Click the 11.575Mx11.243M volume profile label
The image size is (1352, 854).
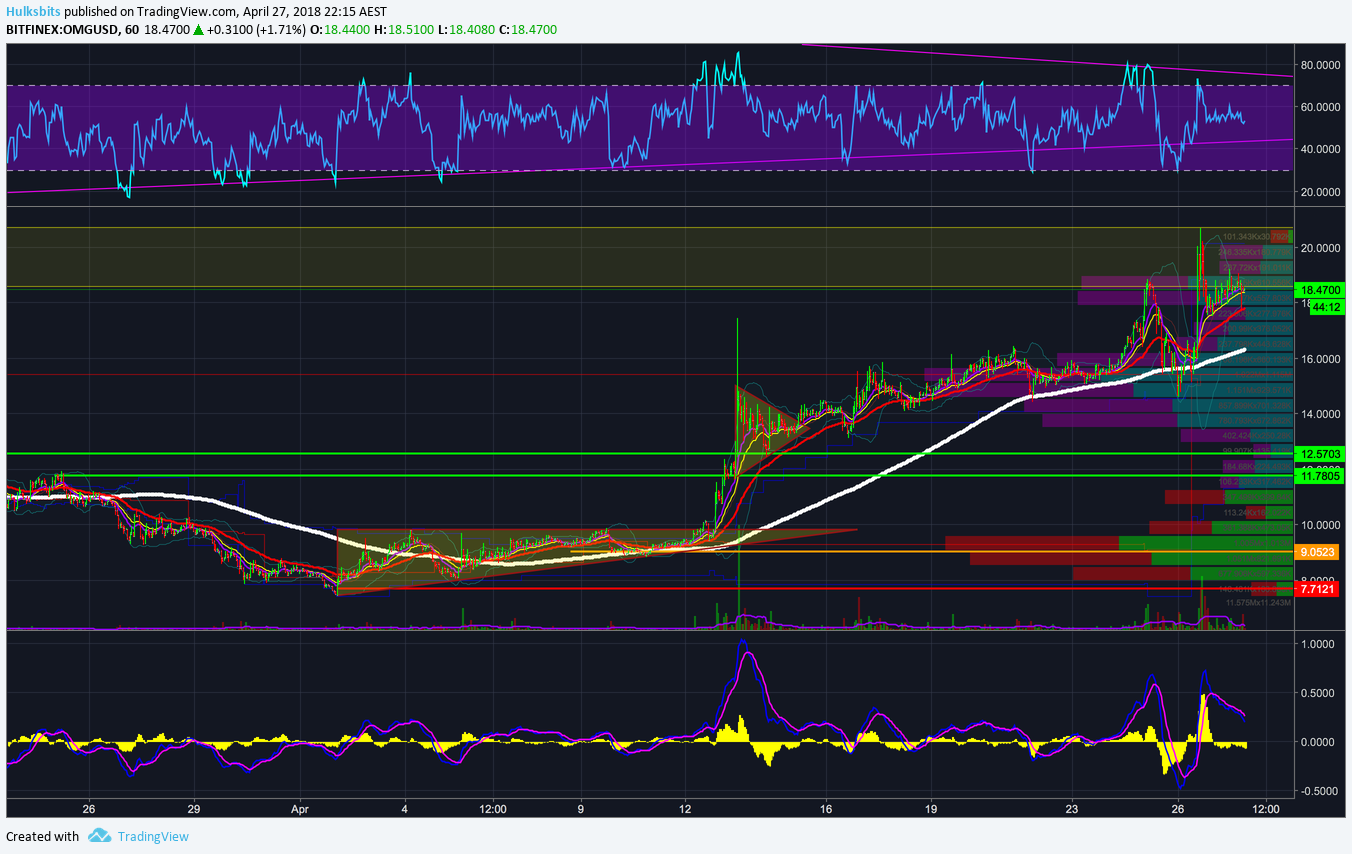pyautogui.click(x=1256, y=602)
